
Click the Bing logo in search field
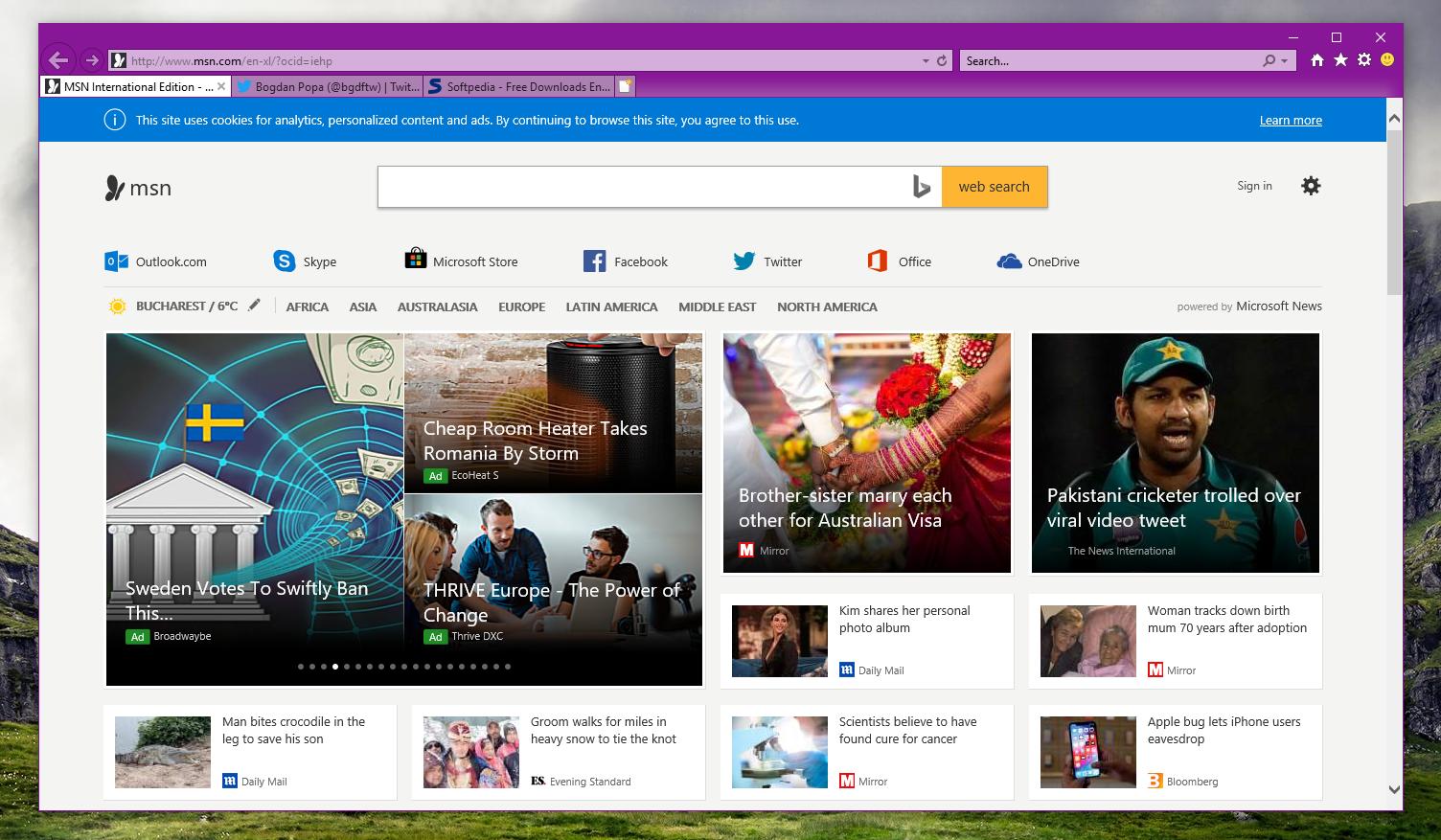pyautogui.click(x=922, y=187)
